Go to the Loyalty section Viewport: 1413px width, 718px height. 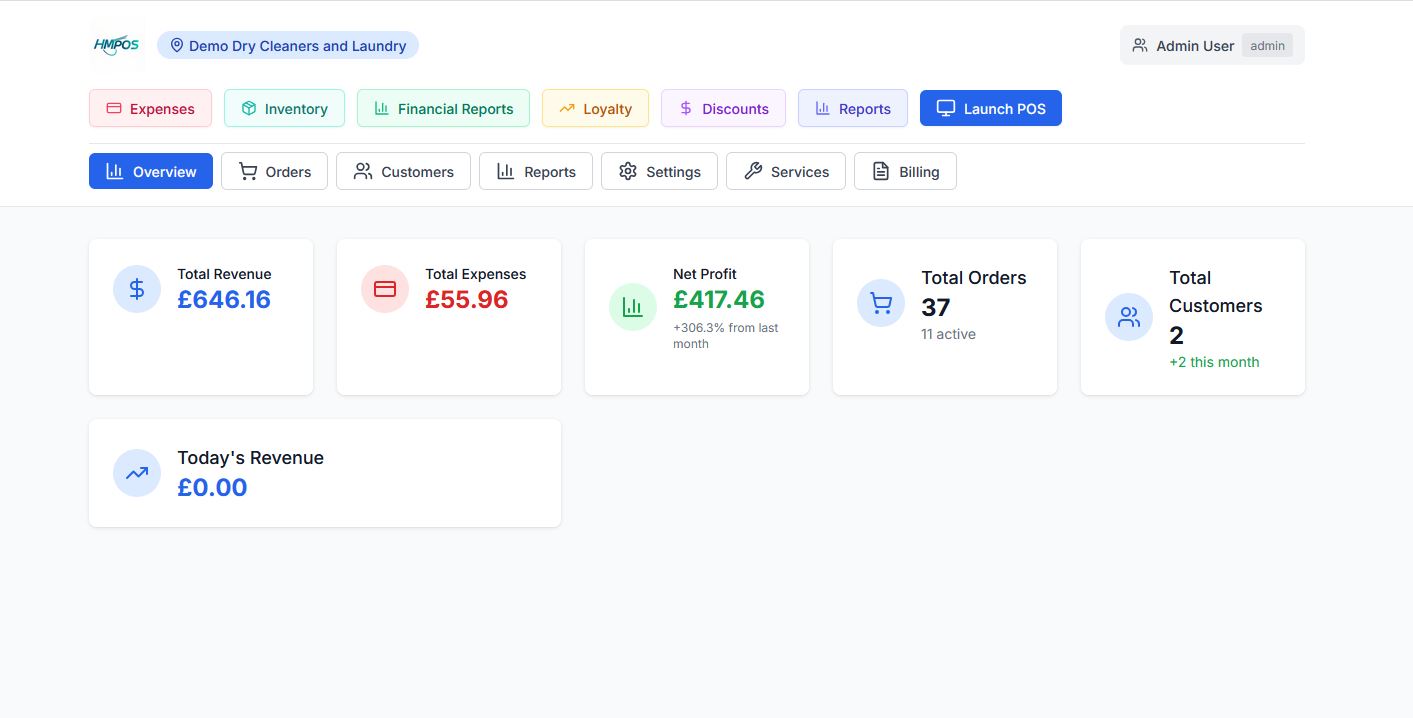(595, 108)
